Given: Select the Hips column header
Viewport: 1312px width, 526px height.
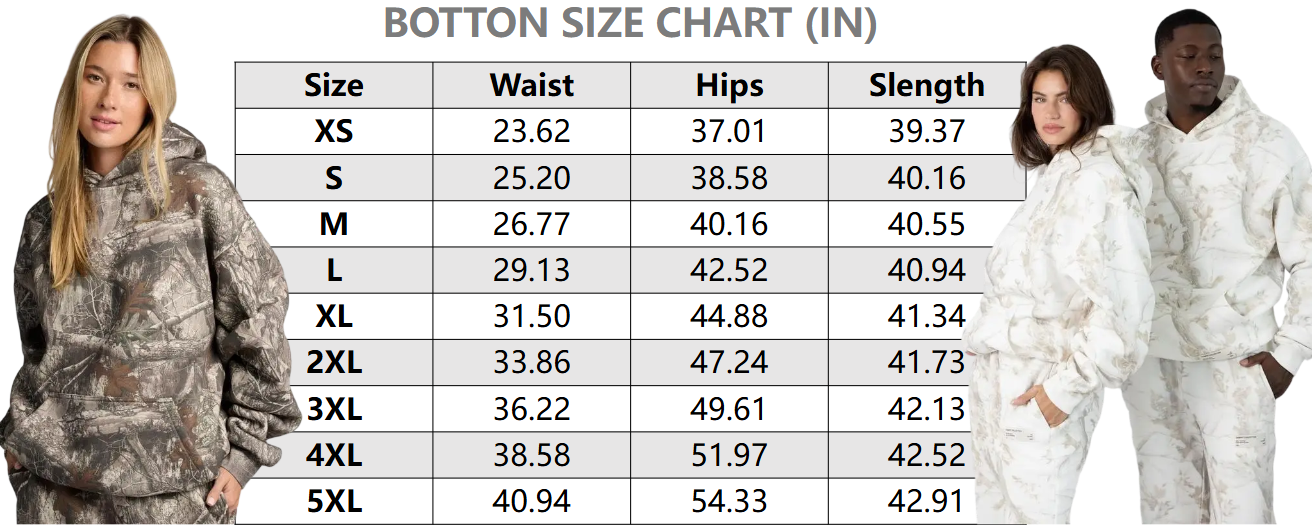Looking at the screenshot, I should 729,85.
